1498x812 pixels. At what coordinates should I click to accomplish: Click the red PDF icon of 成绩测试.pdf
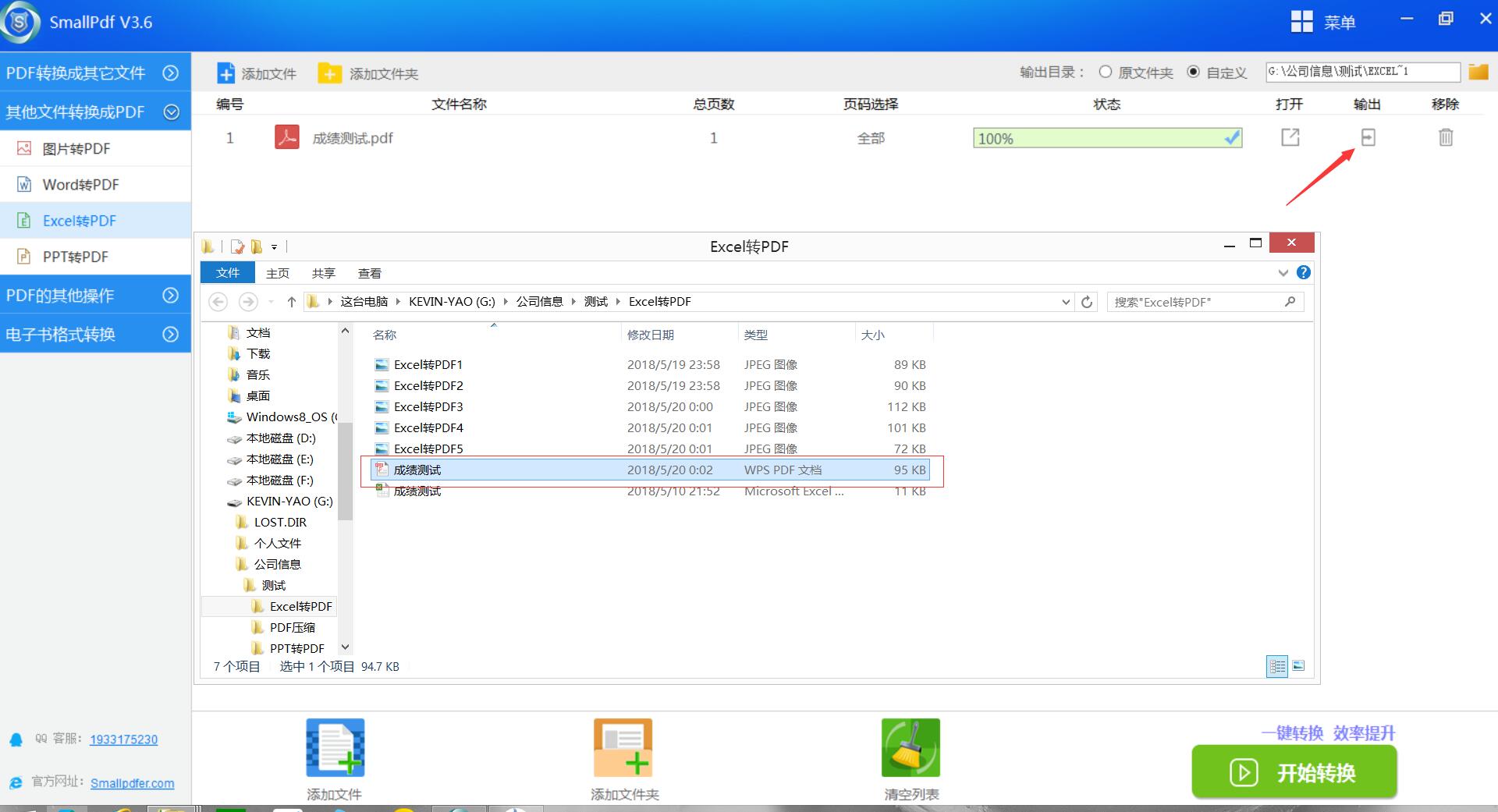(x=287, y=137)
